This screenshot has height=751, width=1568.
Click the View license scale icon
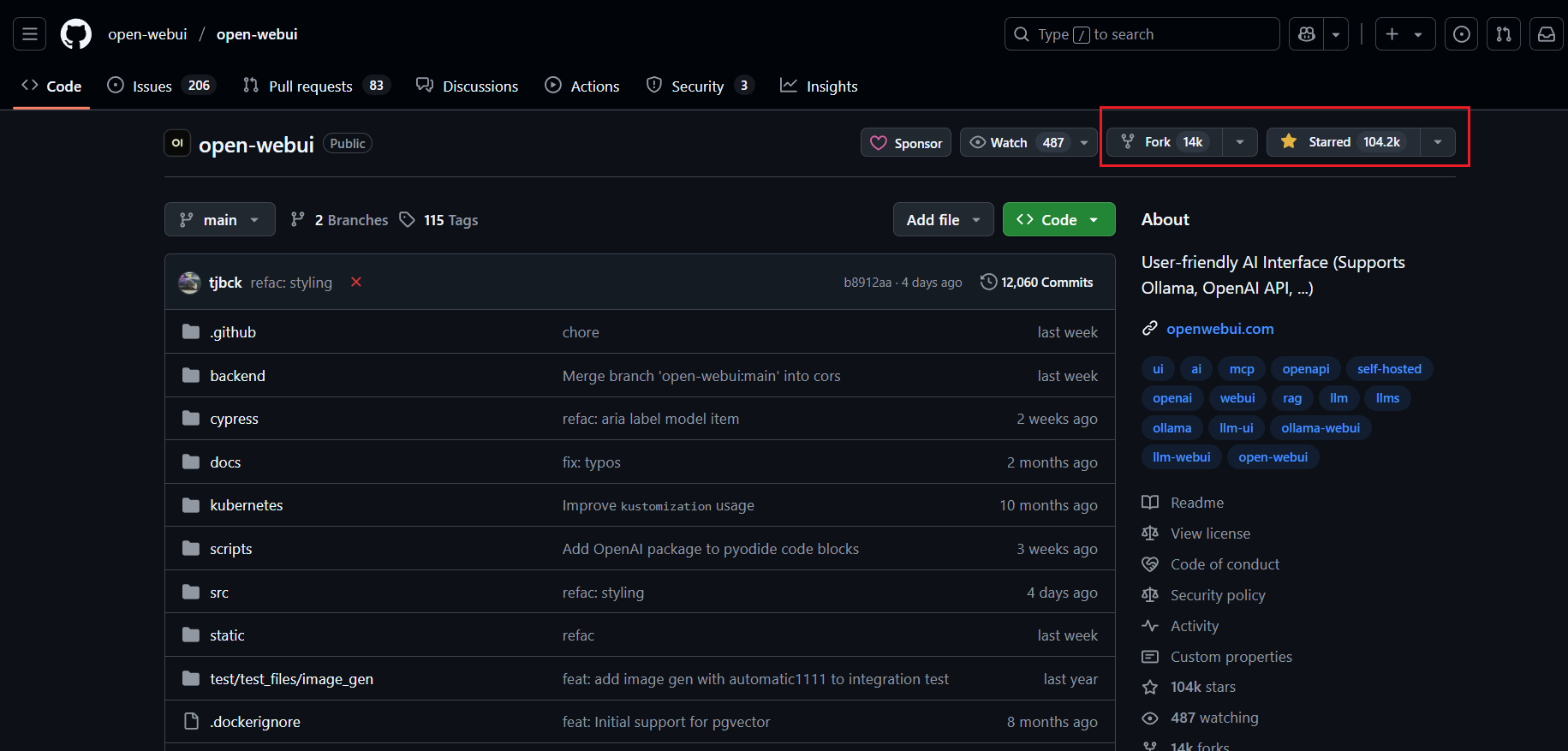[x=1150, y=533]
